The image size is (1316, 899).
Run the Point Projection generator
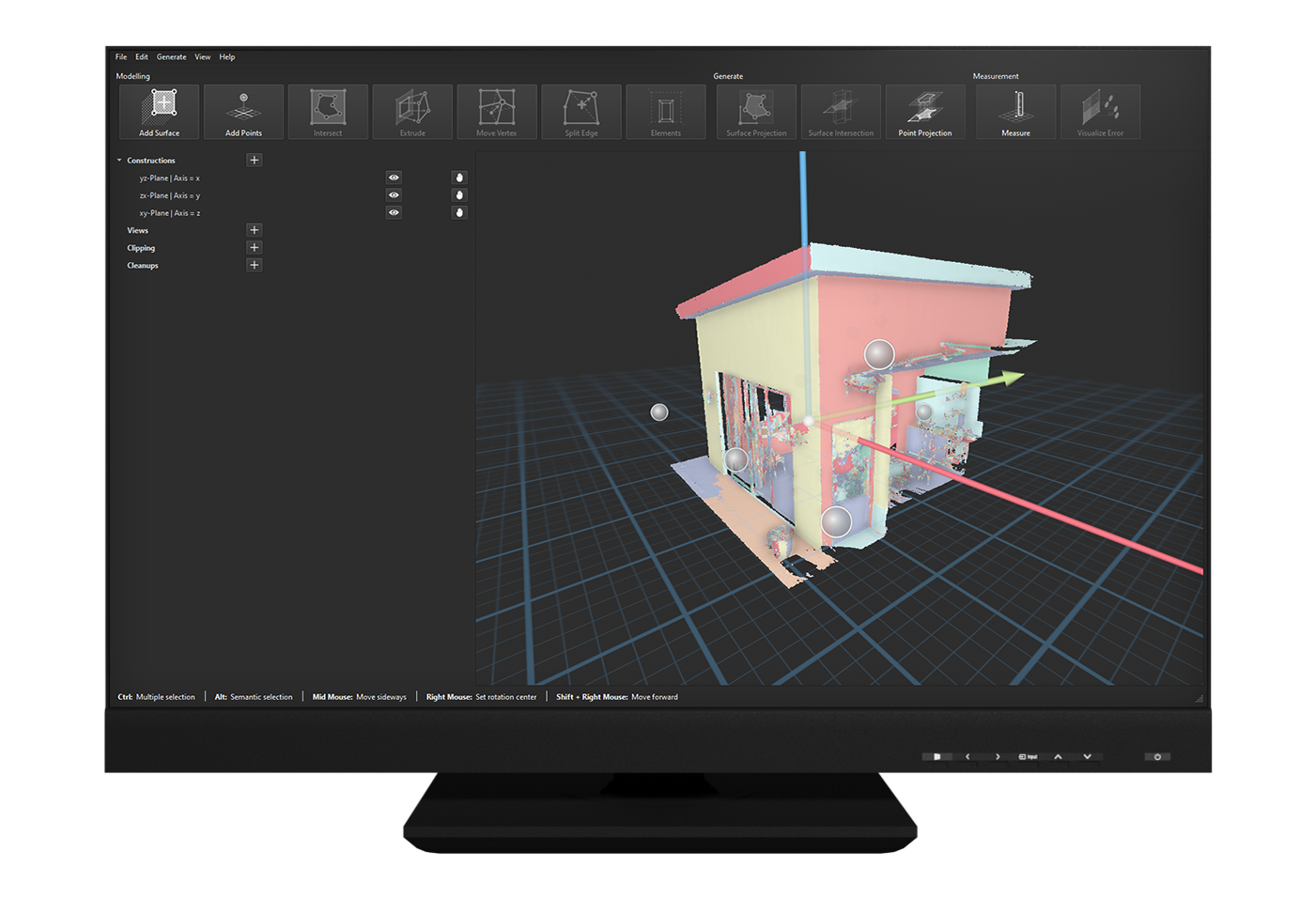[x=925, y=112]
